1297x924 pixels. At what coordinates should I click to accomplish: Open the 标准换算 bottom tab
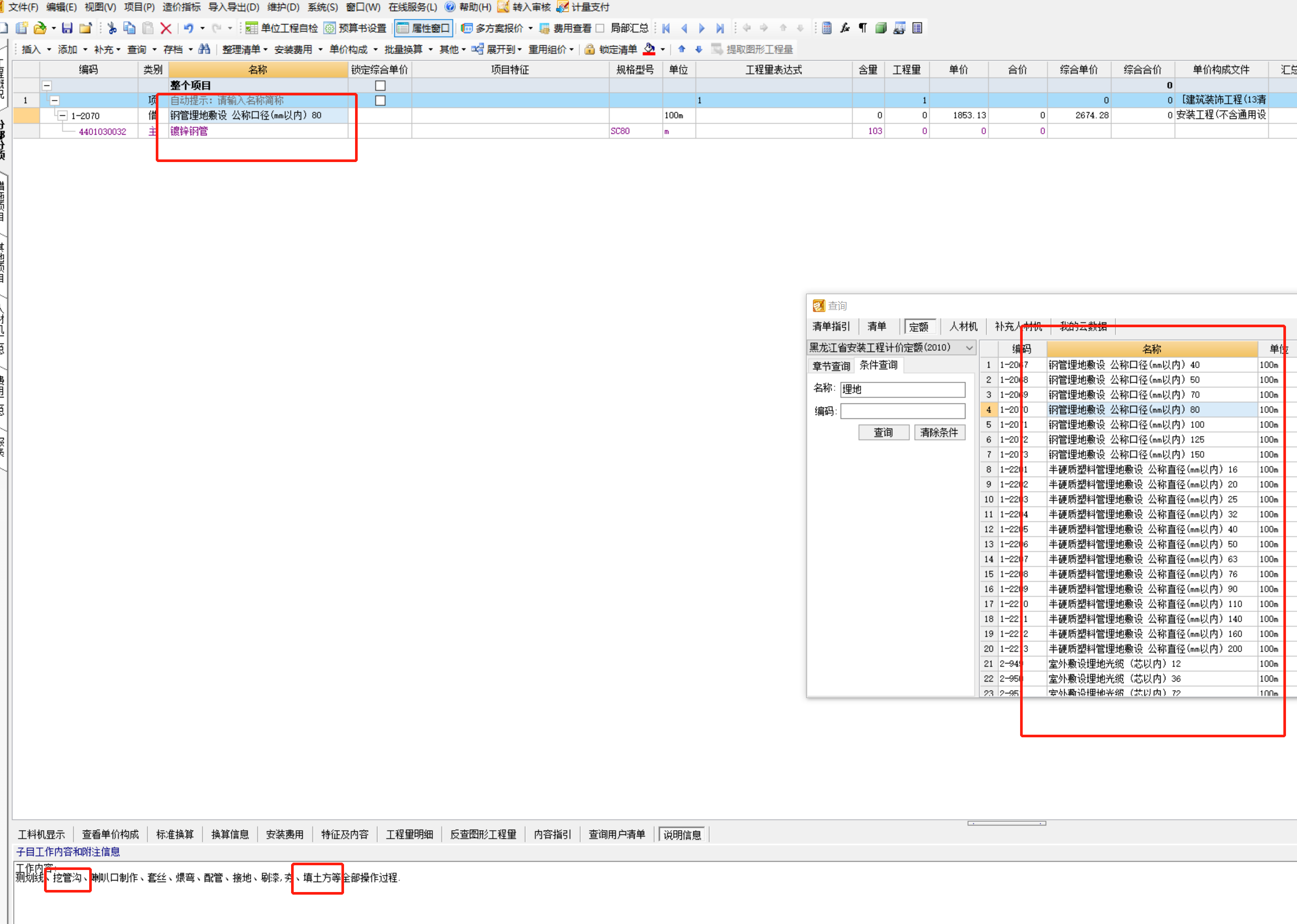pyautogui.click(x=175, y=835)
